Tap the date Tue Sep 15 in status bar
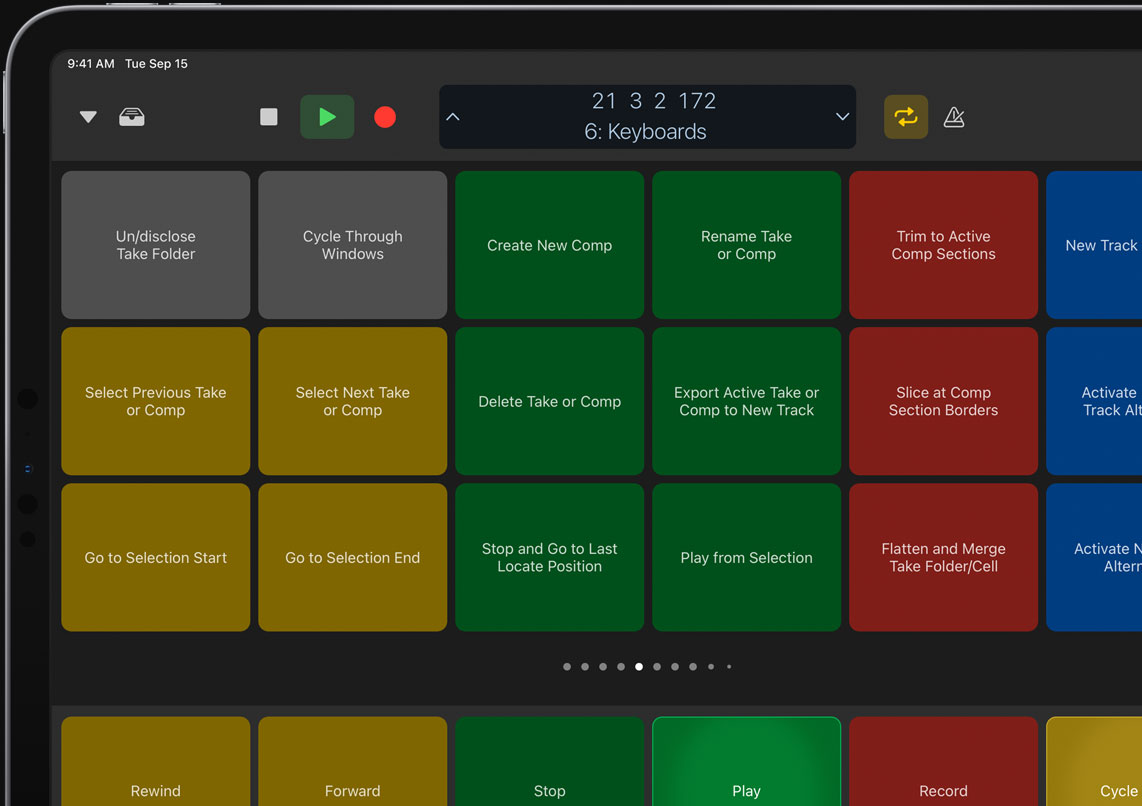Viewport: 1142px width, 806px height. click(x=157, y=63)
